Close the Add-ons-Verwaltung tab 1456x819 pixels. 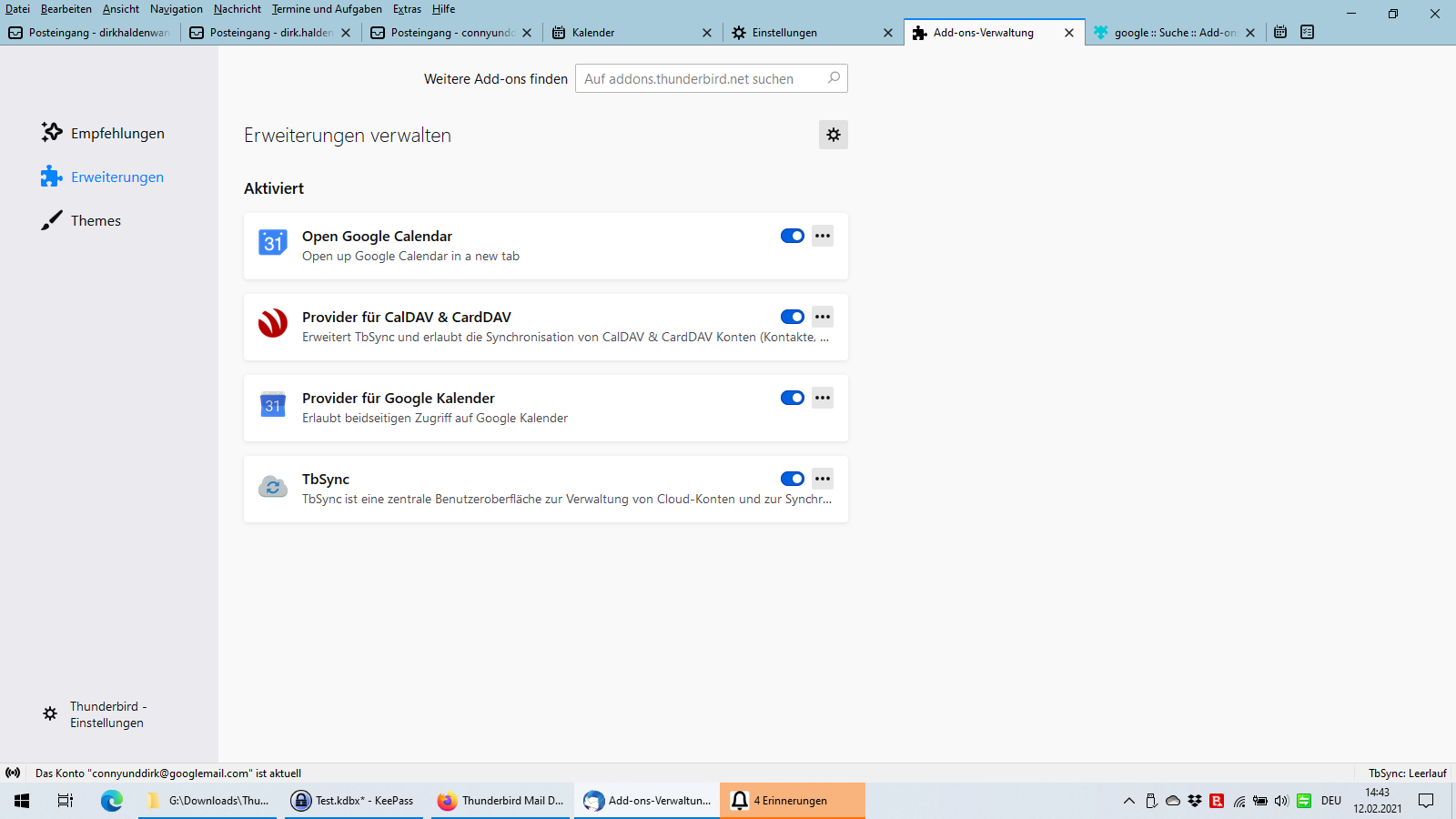pos(1069,33)
